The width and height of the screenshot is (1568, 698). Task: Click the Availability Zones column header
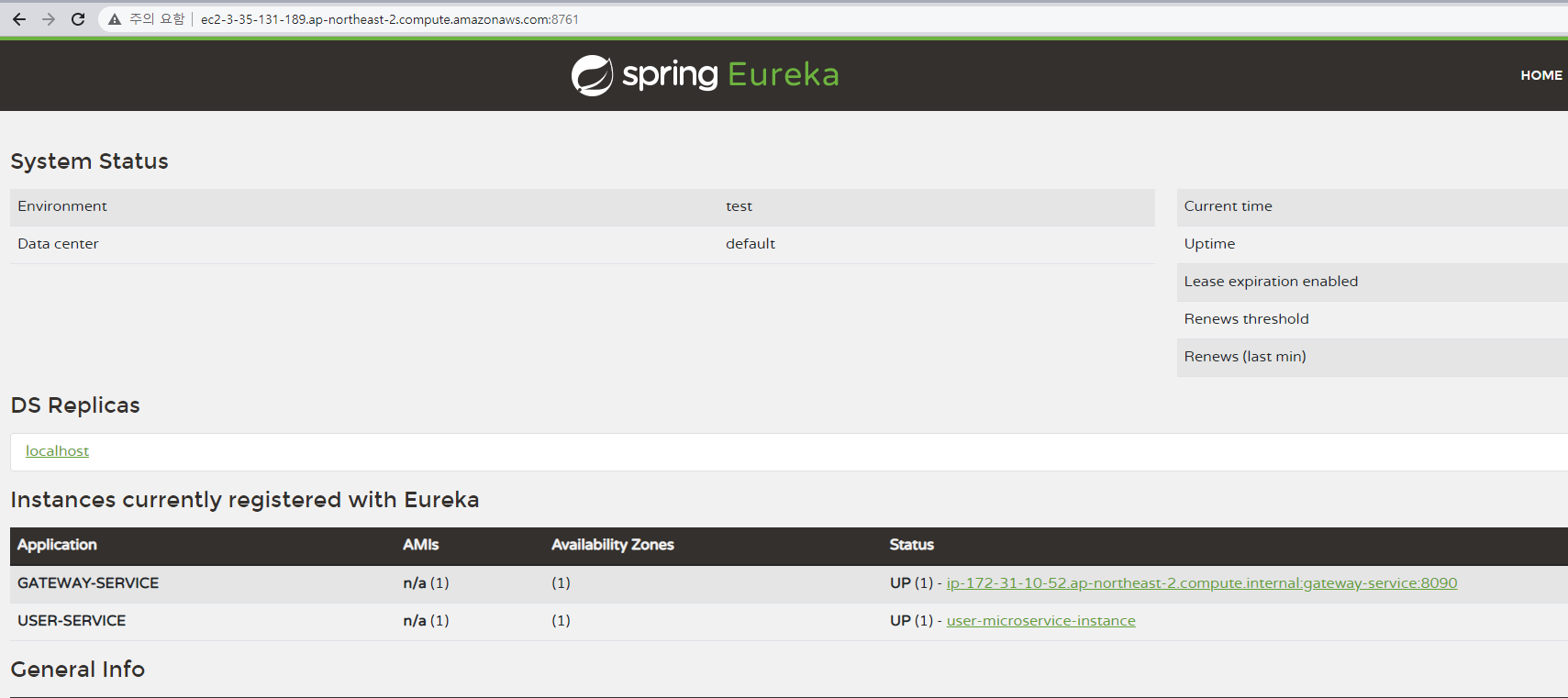pyautogui.click(x=613, y=545)
